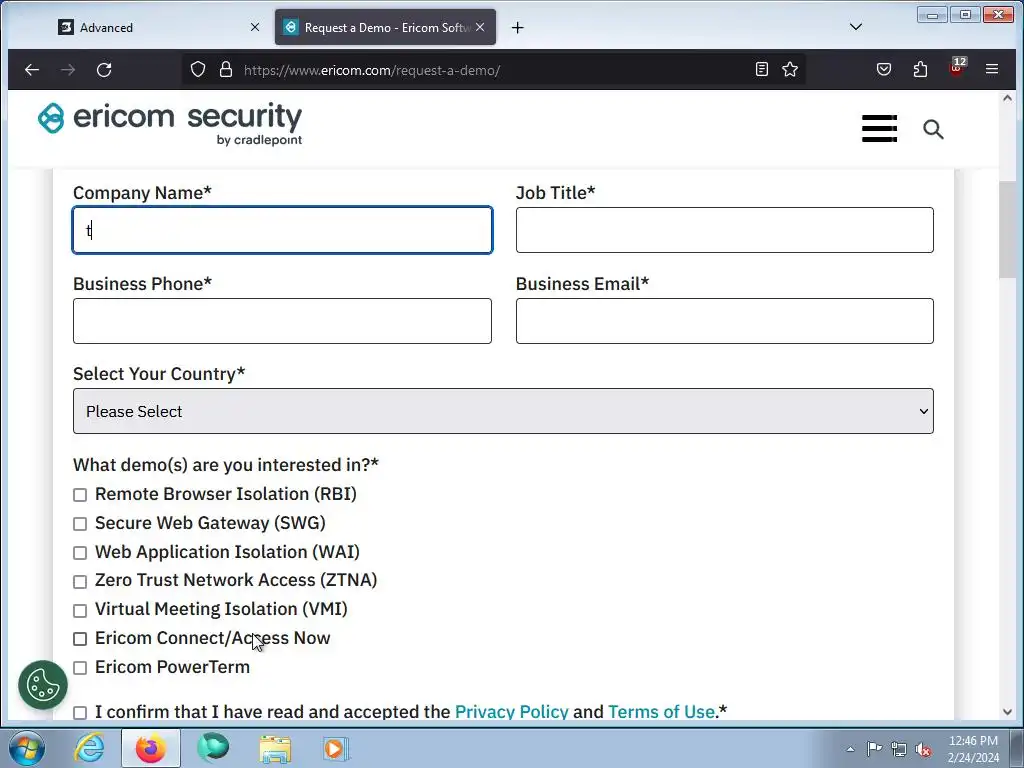Open the file explorer folder taskbar icon
The width and height of the screenshot is (1024, 768).
(x=275, y=749)
